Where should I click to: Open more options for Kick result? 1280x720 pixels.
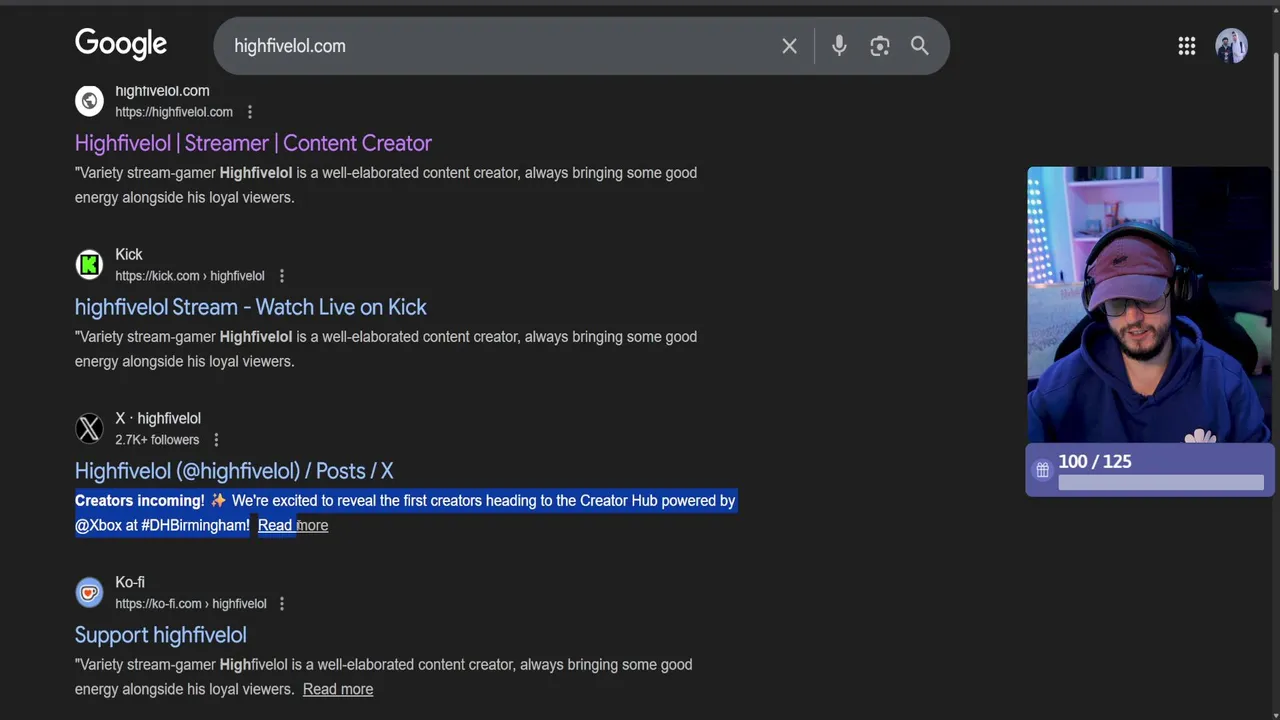pyautogui.click(x=282, y=276)
